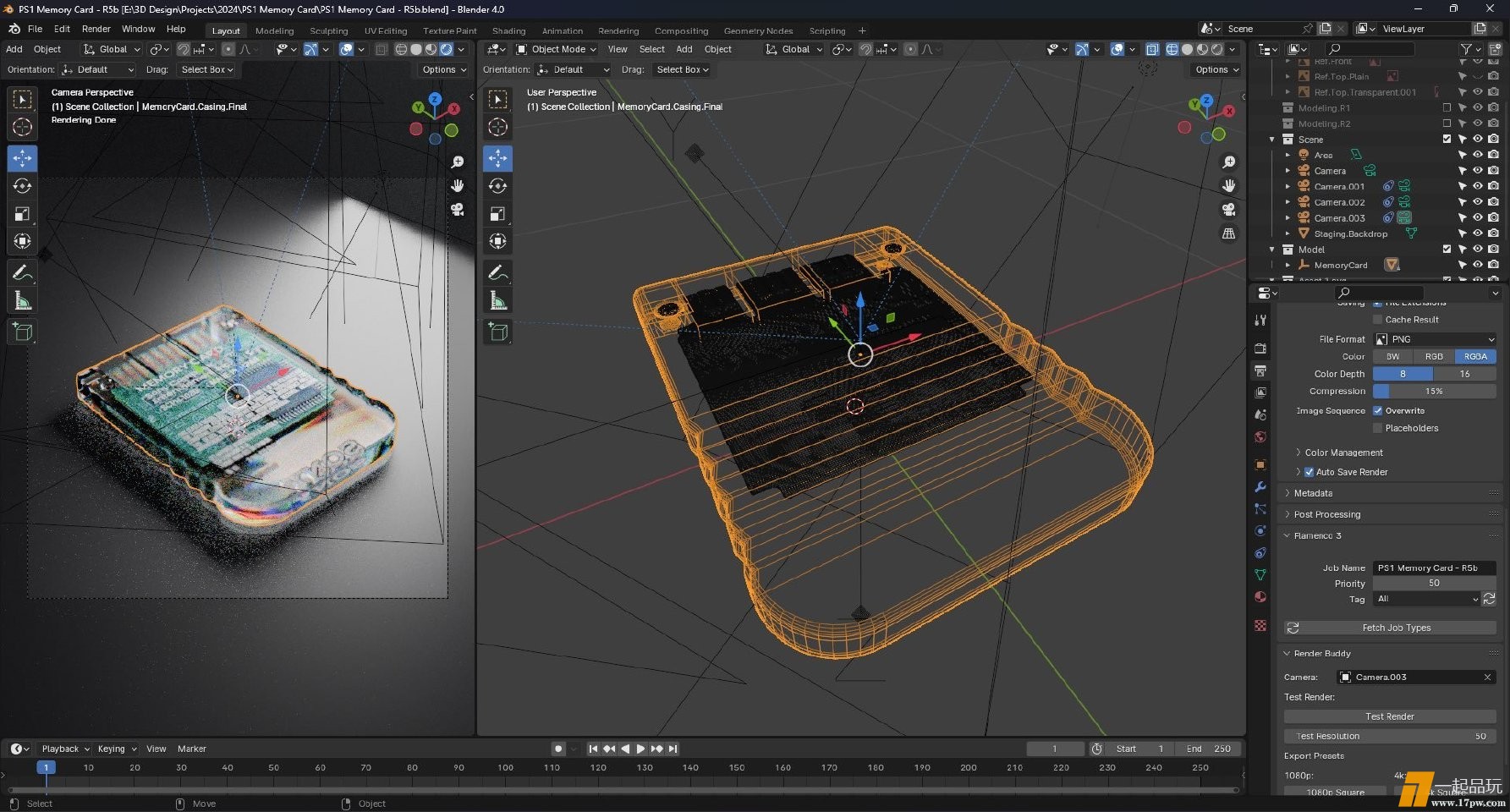Choose the Annotate tool in left viewport
Image resolution: width=1510 pixels, height=812 pixels.
pyautogui.click(x=22, y=272)
